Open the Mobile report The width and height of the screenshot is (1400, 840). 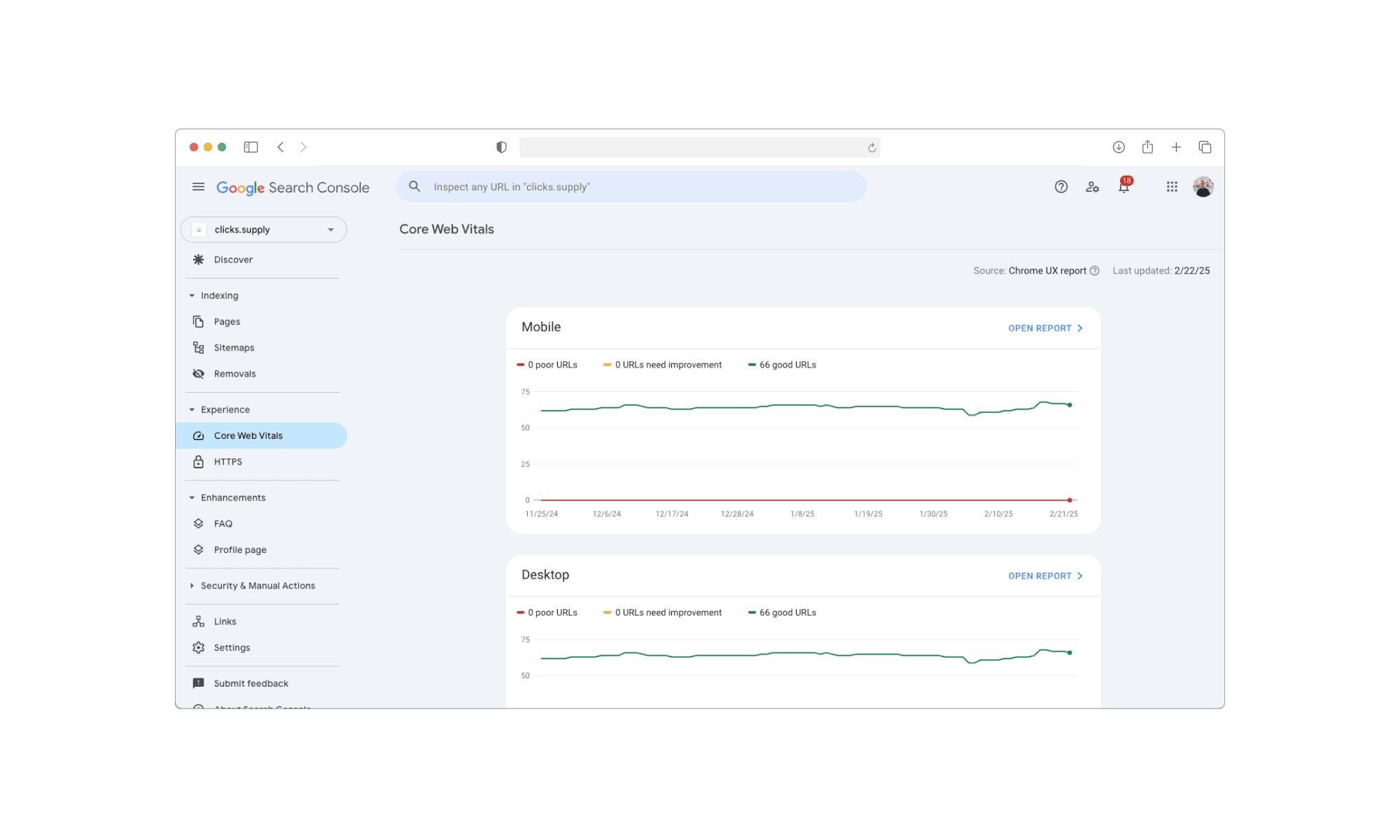click(1045, 328)
